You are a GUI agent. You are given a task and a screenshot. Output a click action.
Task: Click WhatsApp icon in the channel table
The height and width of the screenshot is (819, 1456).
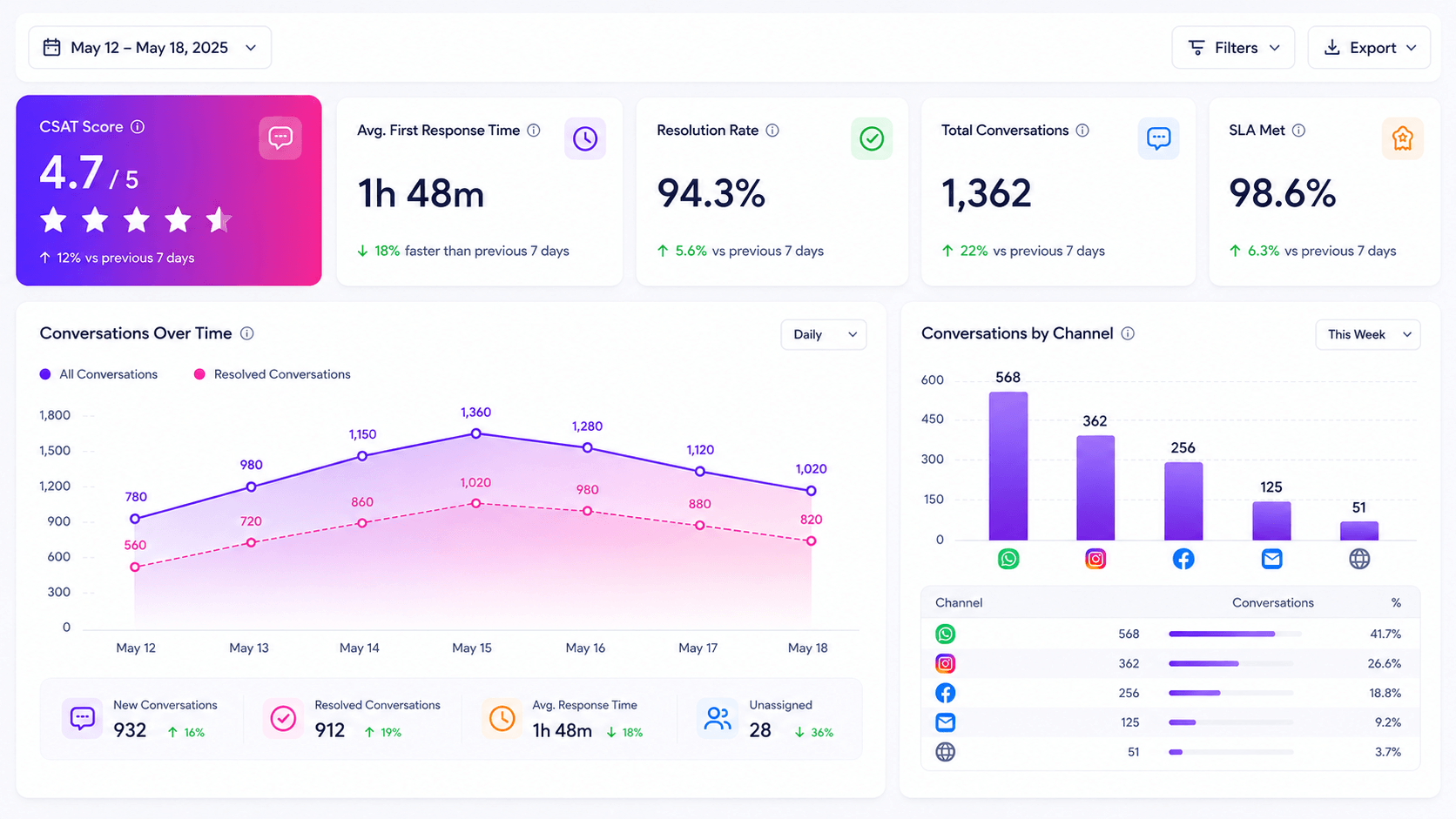coord(945,634)
